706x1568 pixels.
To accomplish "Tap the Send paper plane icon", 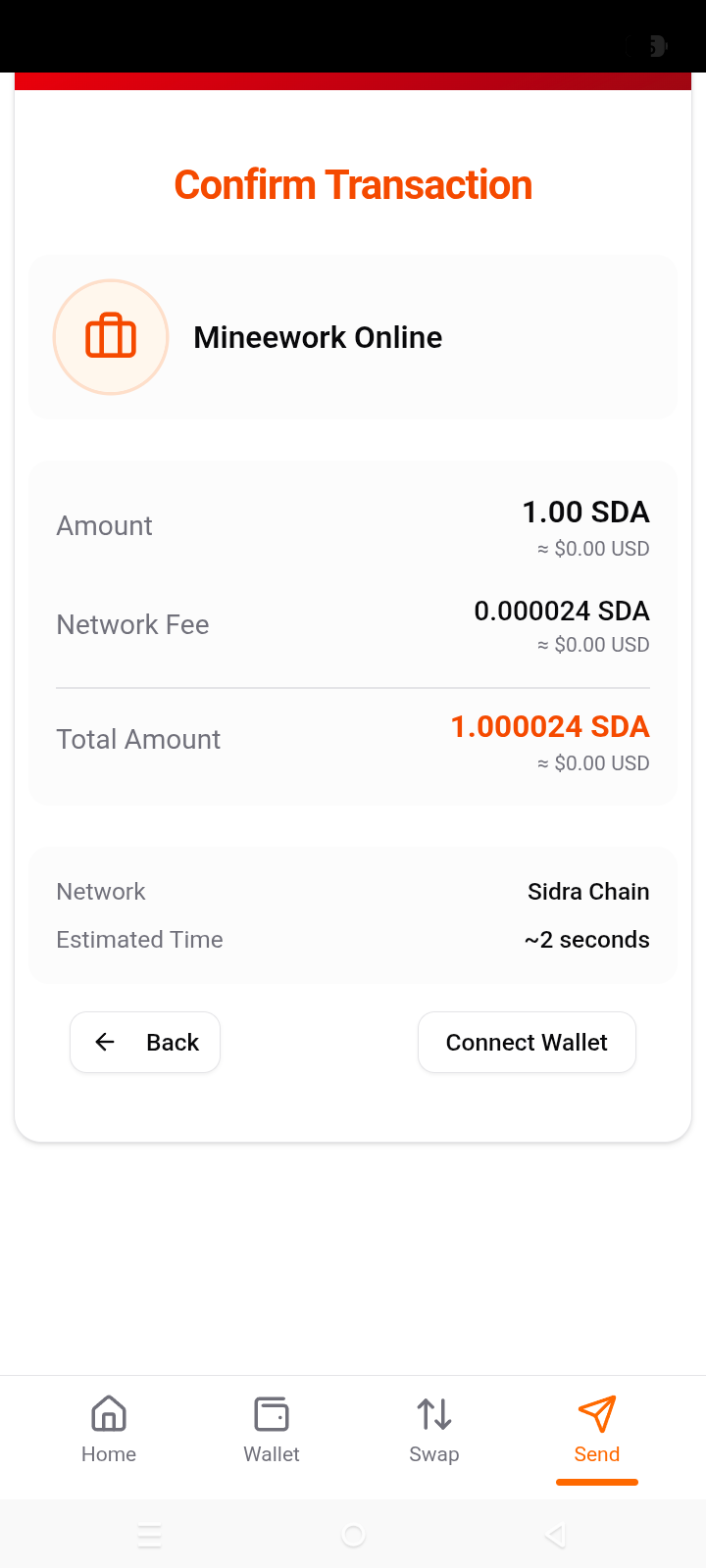I will 597,1414.
